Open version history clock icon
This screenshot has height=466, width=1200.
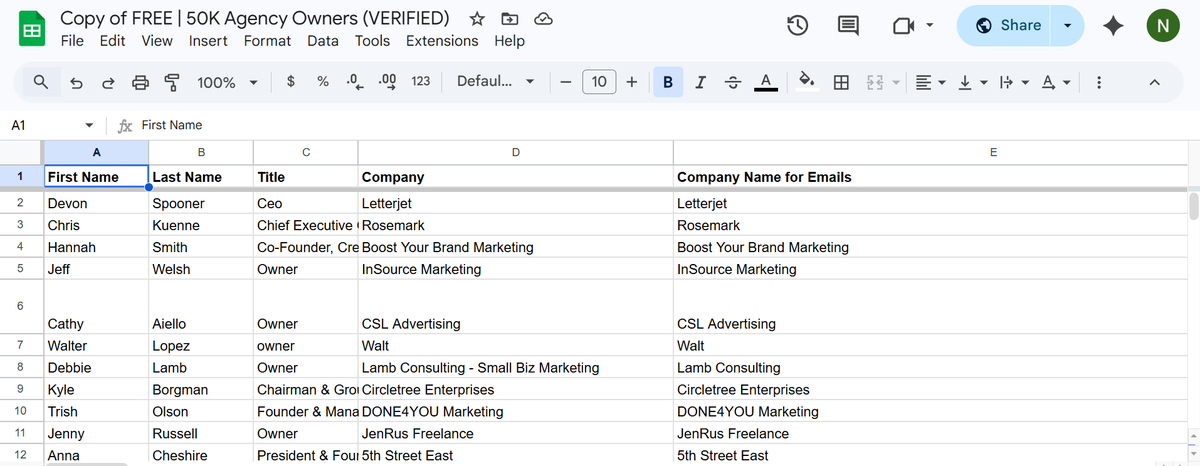[x=798, y=27]
